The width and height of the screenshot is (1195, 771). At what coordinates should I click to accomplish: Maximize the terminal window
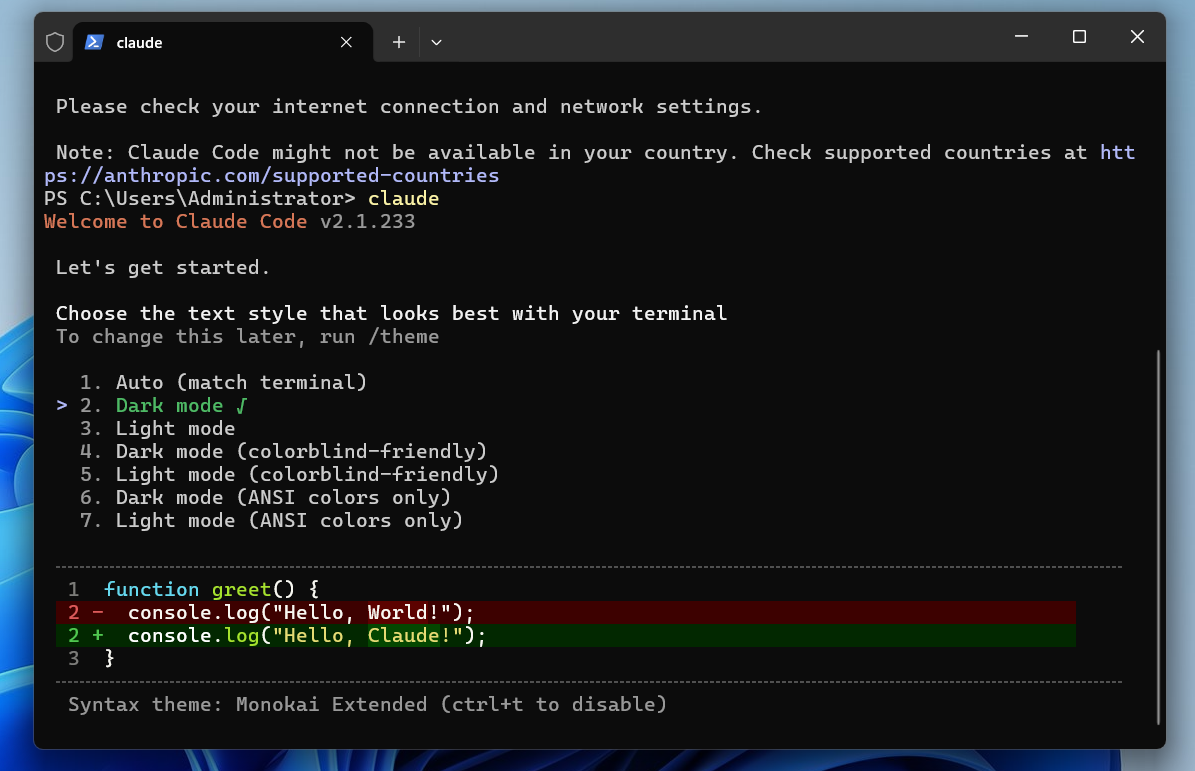click(1079, 37)
